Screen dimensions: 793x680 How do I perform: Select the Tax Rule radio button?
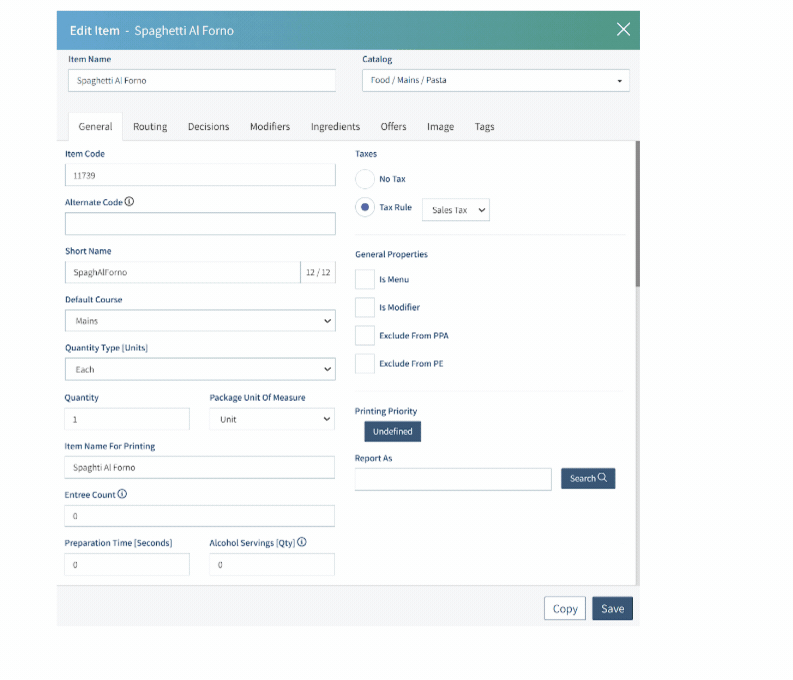pyautogui.click(x=365, y=207)
